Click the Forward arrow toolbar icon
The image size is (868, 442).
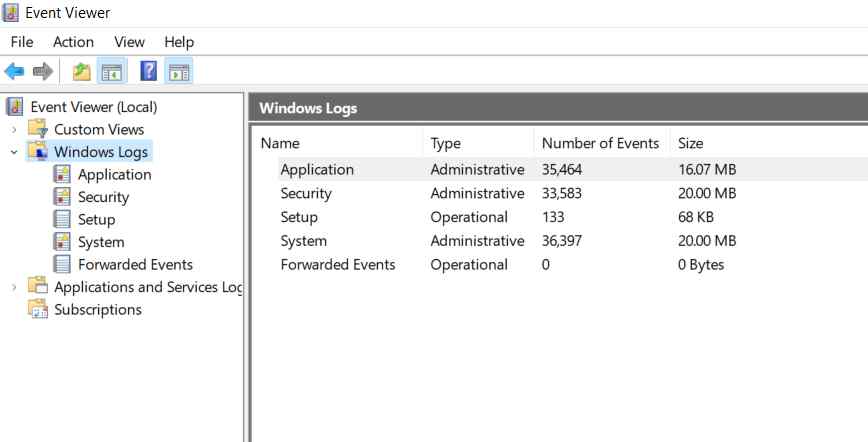[x=43, y=71]
